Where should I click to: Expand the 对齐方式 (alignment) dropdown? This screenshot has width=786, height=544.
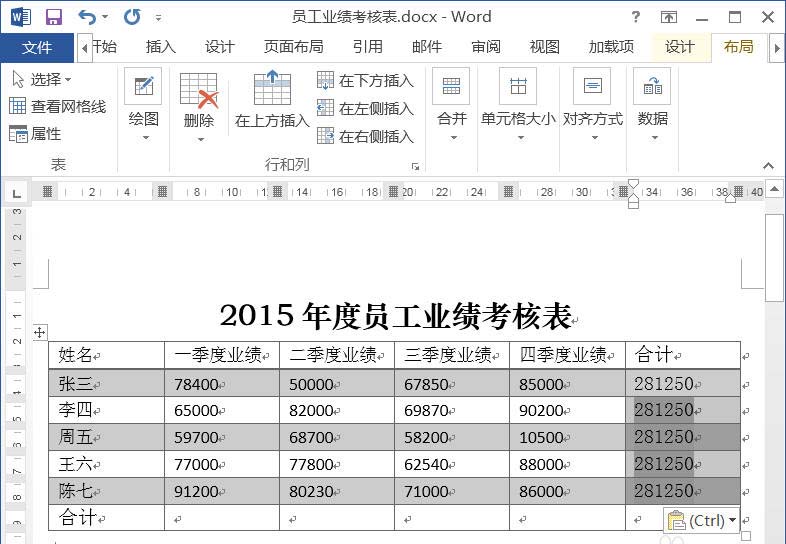(x=592, y=138)
